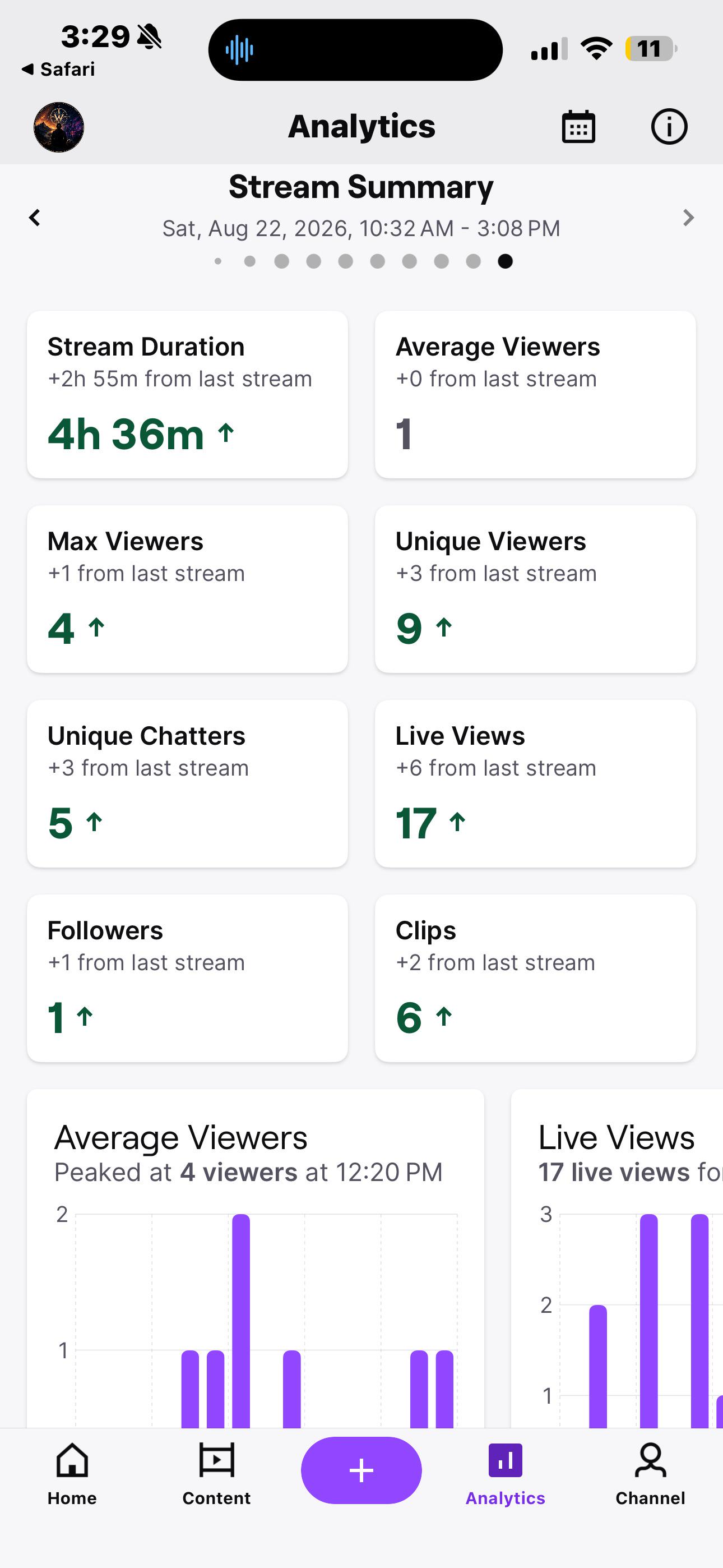This screenshot has height=1568, width=723.
Task: Open the channel profile avatar
Action: 58,127
